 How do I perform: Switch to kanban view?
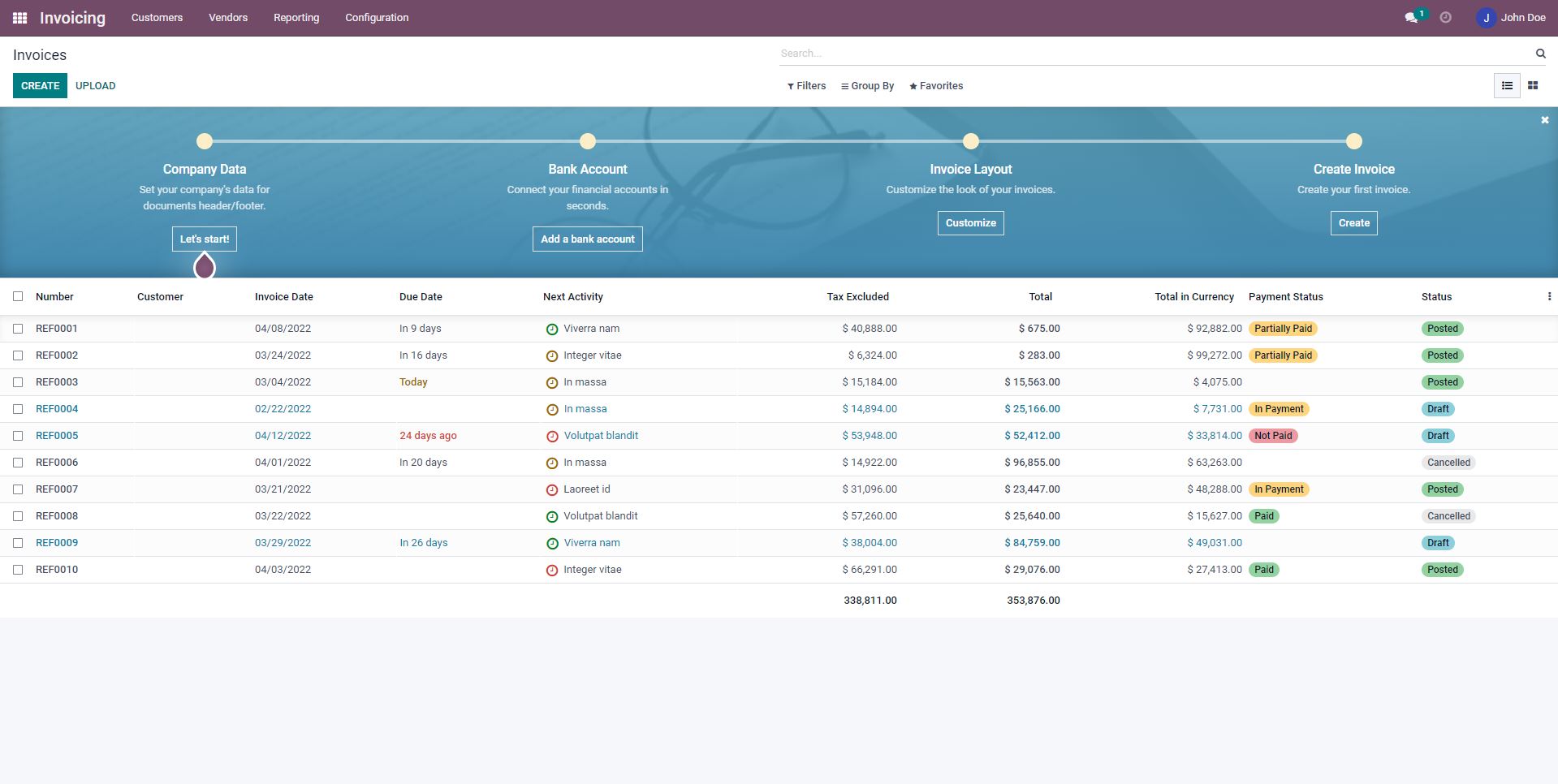pyautogui.click(x=1533, y=85)
